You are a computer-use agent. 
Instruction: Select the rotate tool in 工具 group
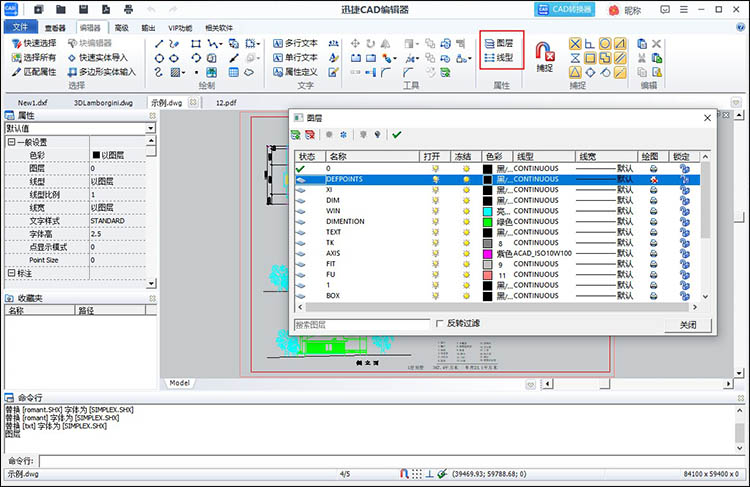(x=371, y=44)
